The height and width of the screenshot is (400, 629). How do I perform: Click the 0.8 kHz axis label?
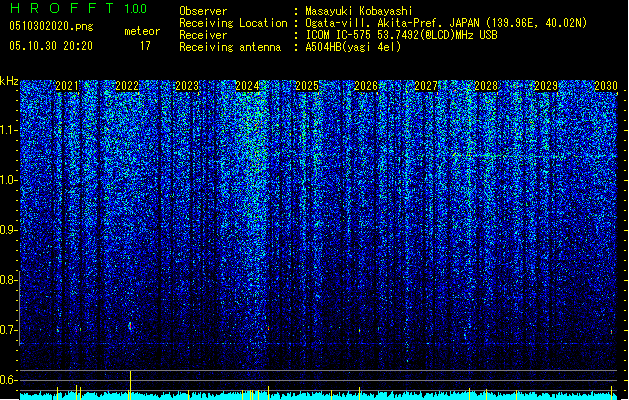8,280
